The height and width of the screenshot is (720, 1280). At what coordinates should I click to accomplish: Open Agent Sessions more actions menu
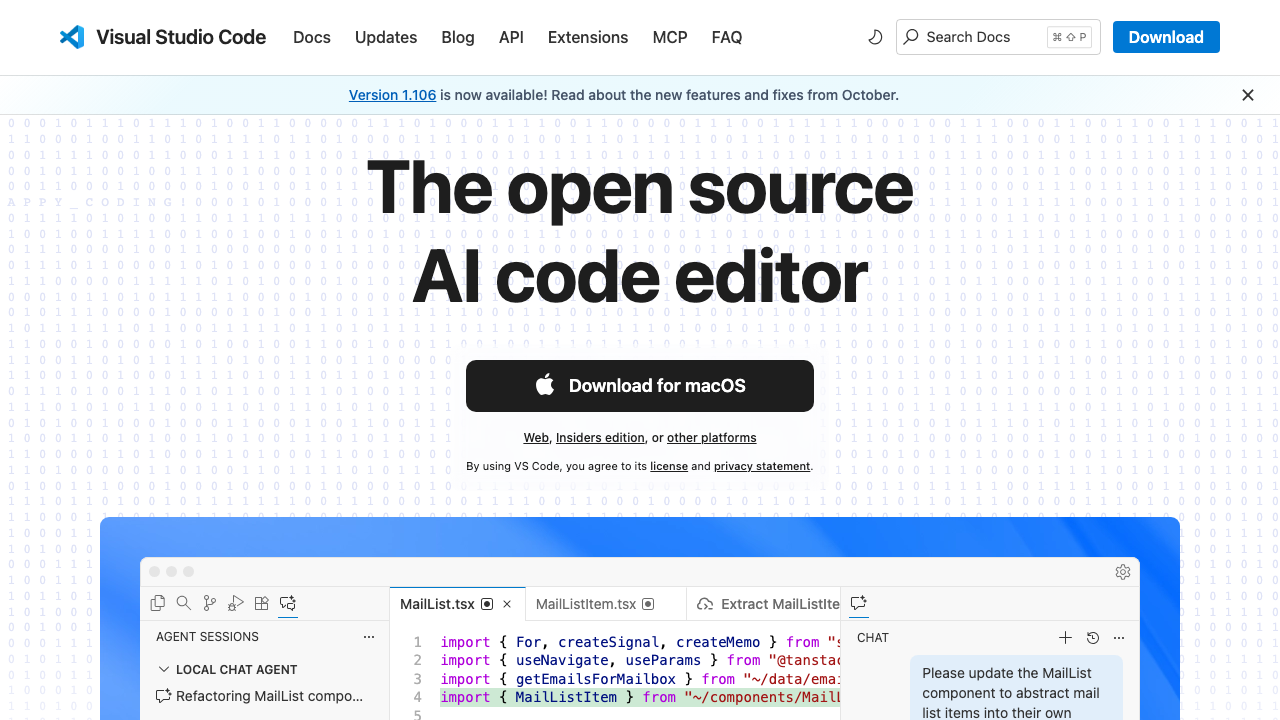(369, 637)
